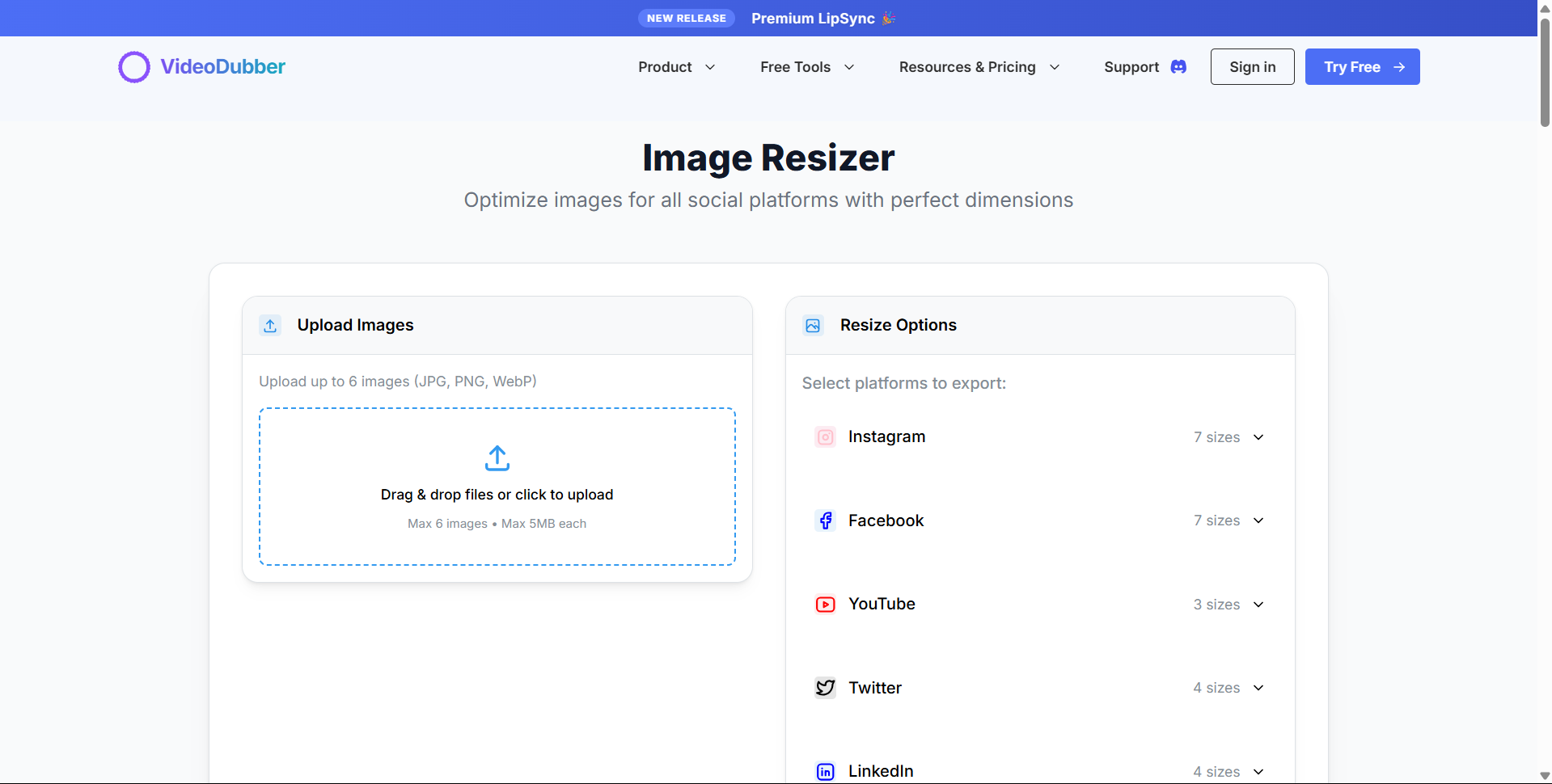Click 'Drag & drop files or click to upload' text
The height and width of the screenshot is (784, 1552).
497,495
